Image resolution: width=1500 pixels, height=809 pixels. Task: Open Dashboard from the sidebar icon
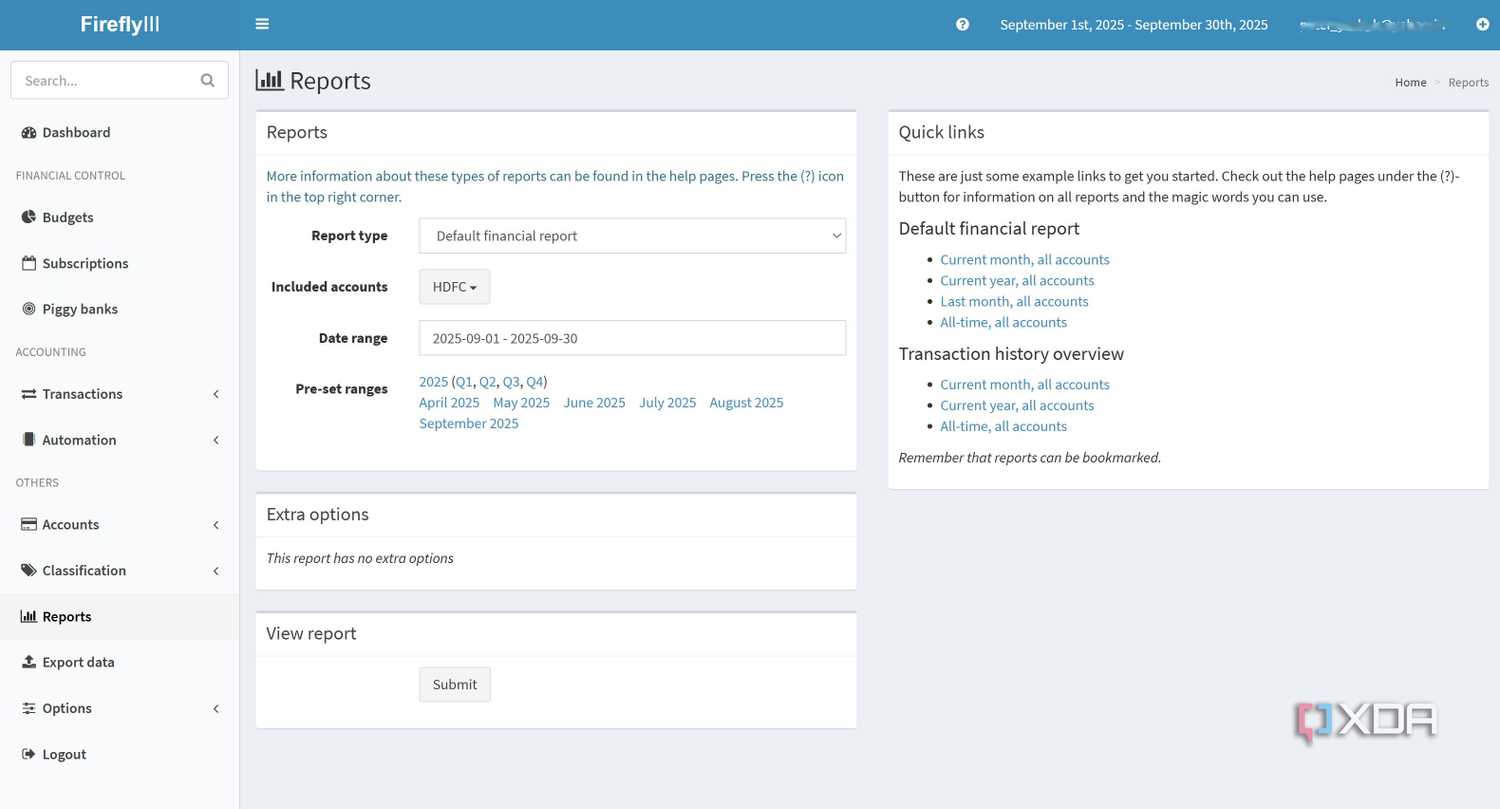click(x=28, y=132)
